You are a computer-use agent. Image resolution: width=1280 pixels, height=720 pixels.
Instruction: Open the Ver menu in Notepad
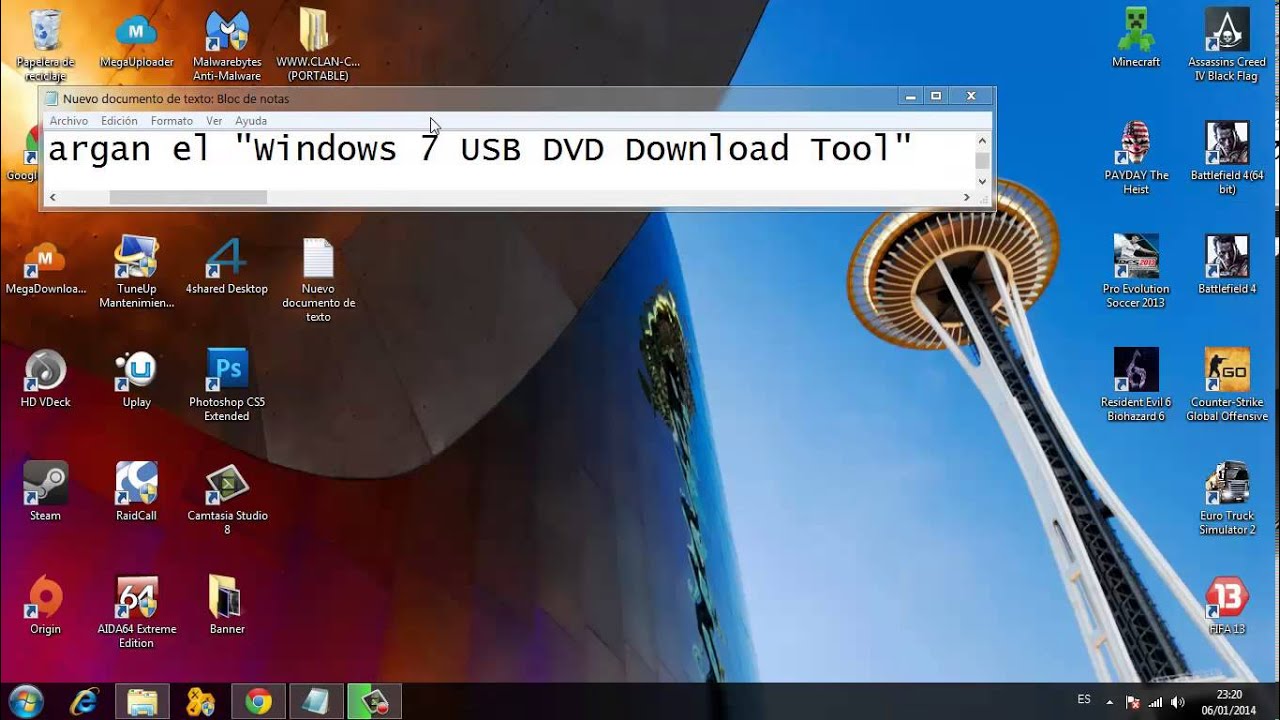point(214,121)
